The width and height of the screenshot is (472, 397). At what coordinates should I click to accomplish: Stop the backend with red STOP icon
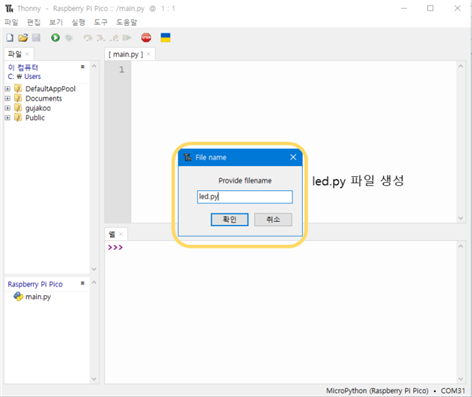[146, 38]
